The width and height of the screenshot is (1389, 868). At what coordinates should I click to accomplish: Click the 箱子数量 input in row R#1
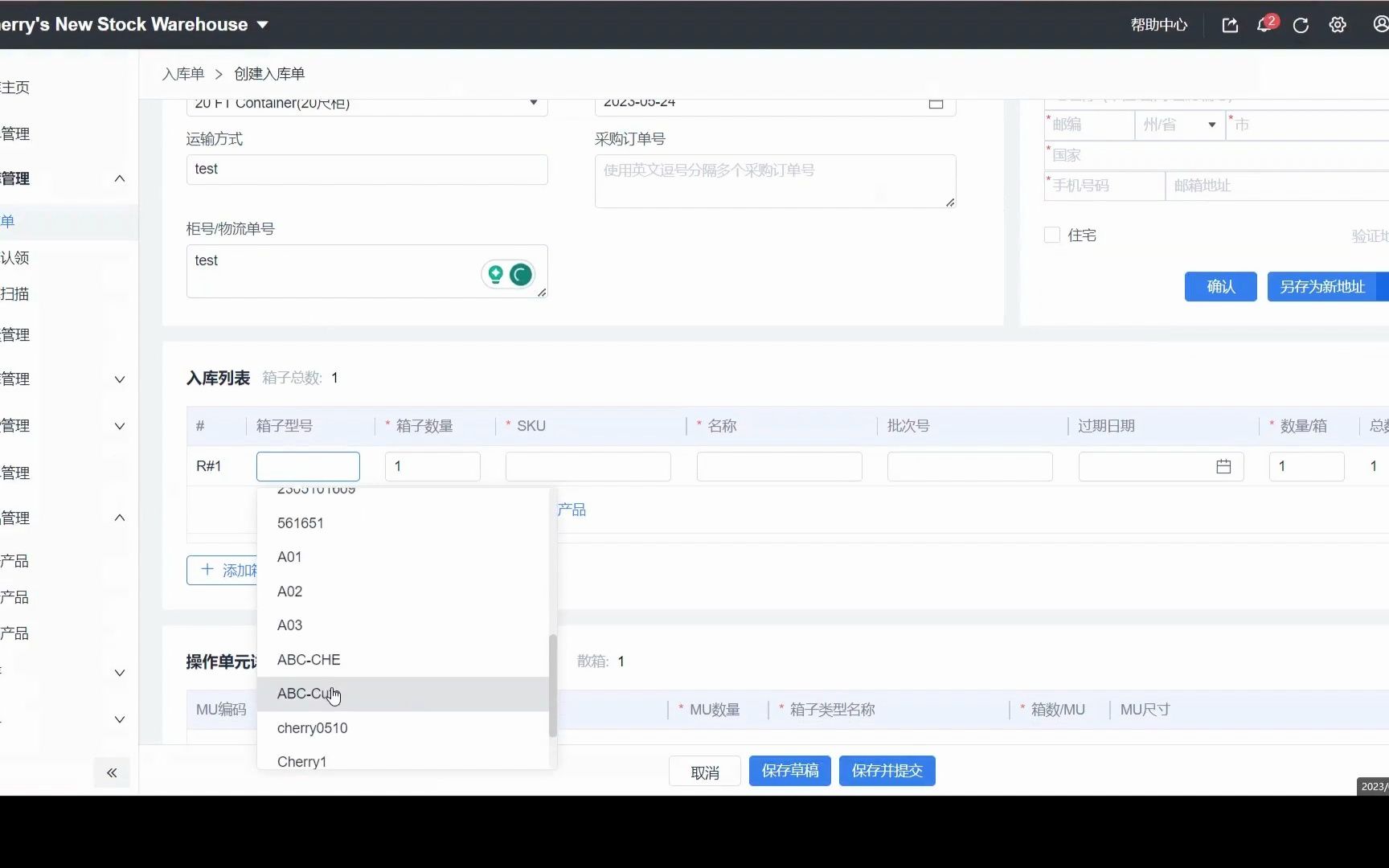pyautogui.click(x=432, y=466)
